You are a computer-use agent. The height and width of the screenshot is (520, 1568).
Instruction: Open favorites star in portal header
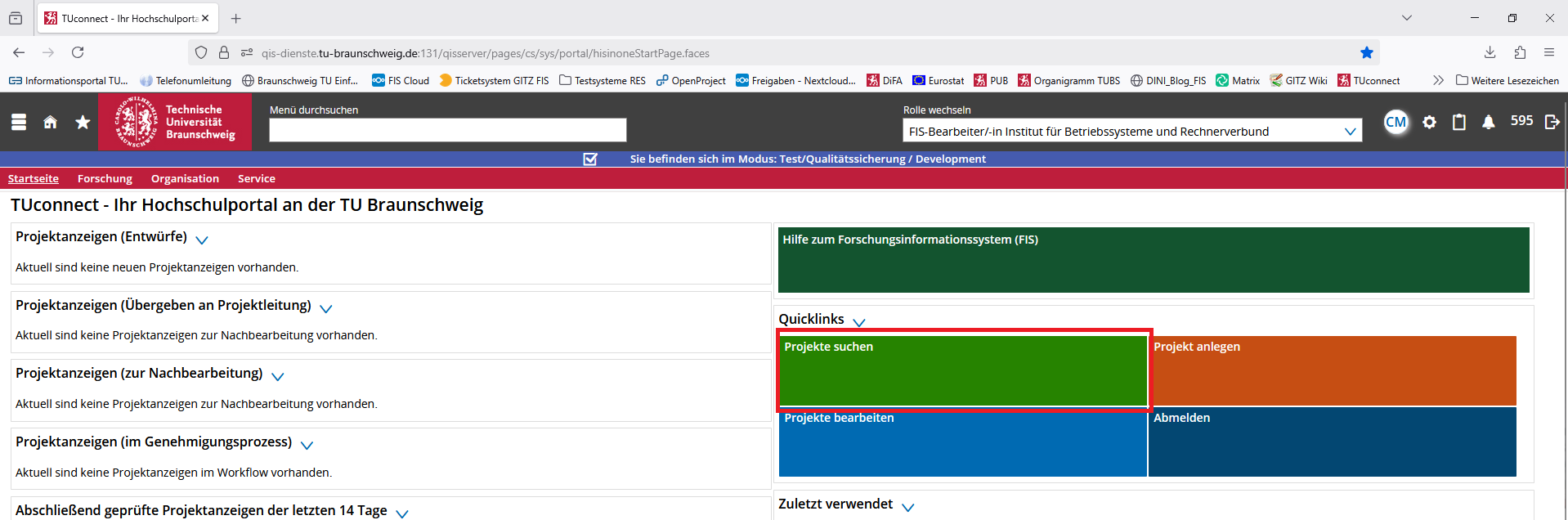tap(83, 122)
